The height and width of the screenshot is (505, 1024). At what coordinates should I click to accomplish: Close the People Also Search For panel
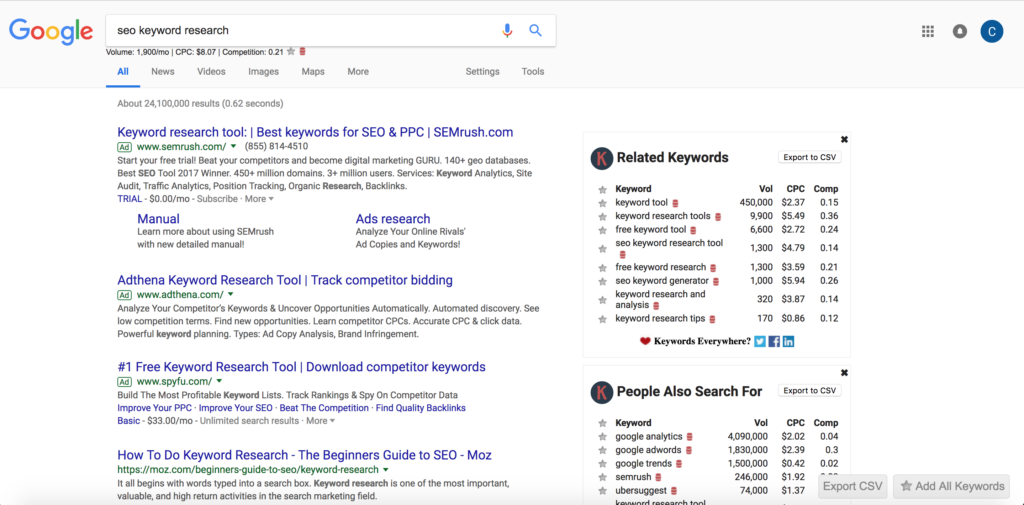844,372
